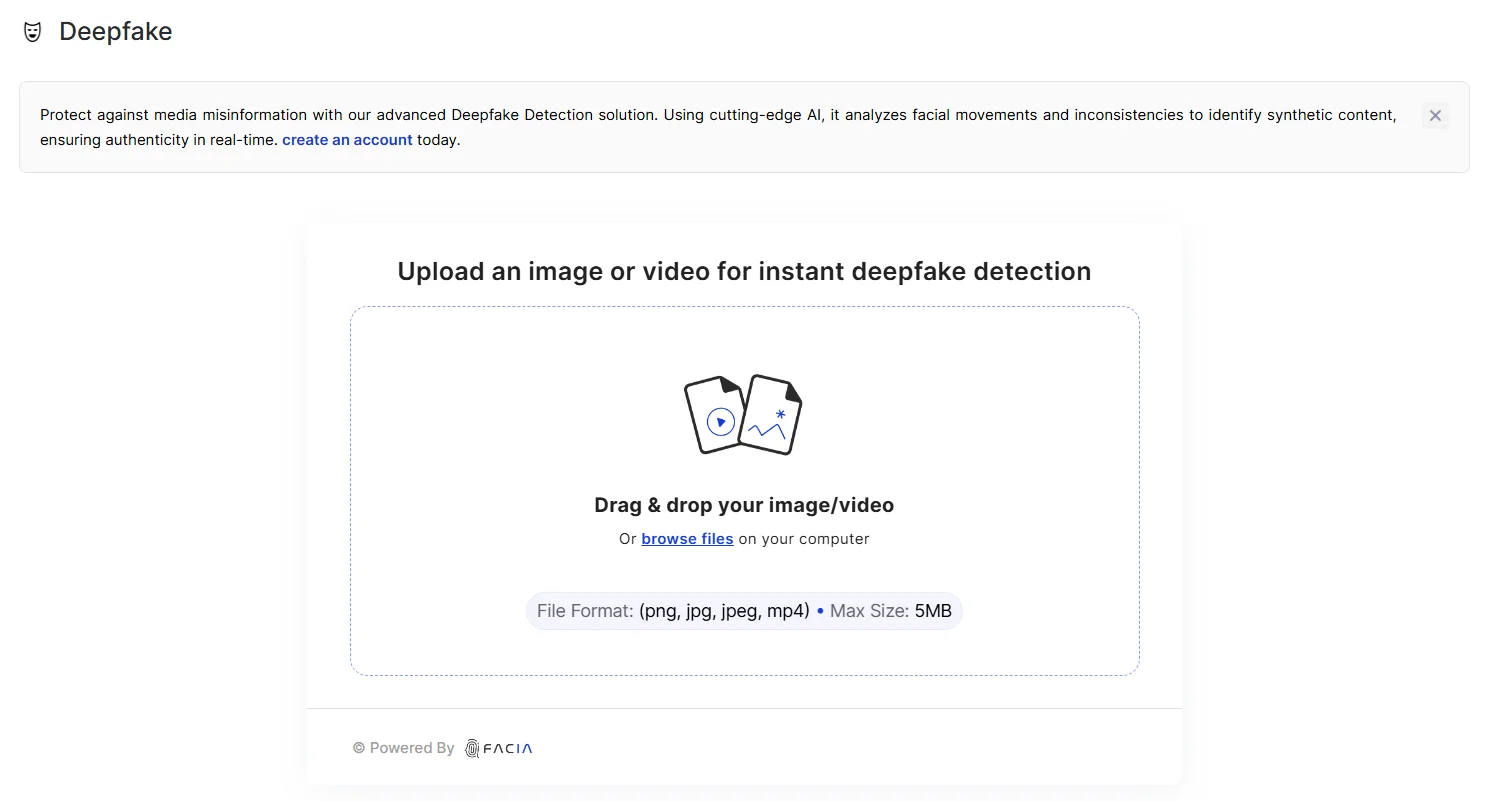This screenshot has width=1498, height=801.
Task: Click the upload instruction heading text
Action: (744, 271)
